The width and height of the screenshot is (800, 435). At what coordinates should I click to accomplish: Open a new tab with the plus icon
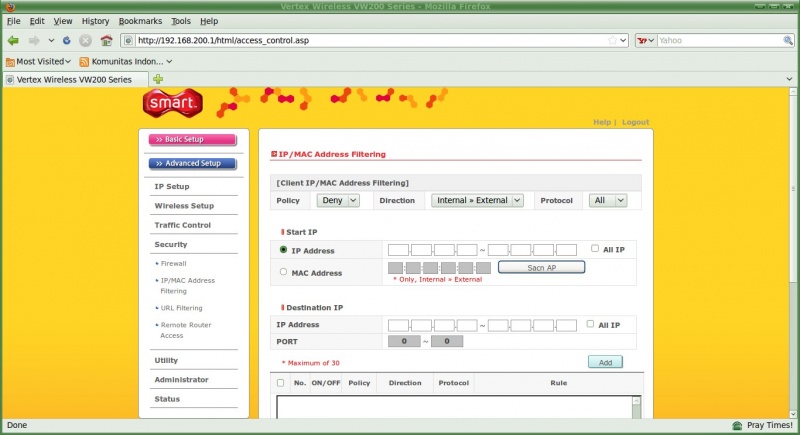(158, 79)
